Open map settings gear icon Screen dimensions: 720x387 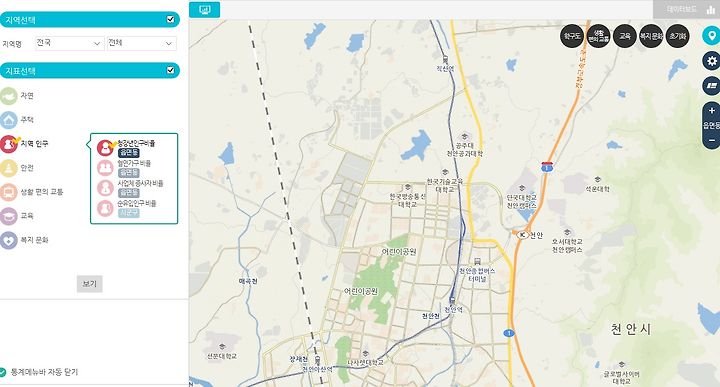click(711, 61)
